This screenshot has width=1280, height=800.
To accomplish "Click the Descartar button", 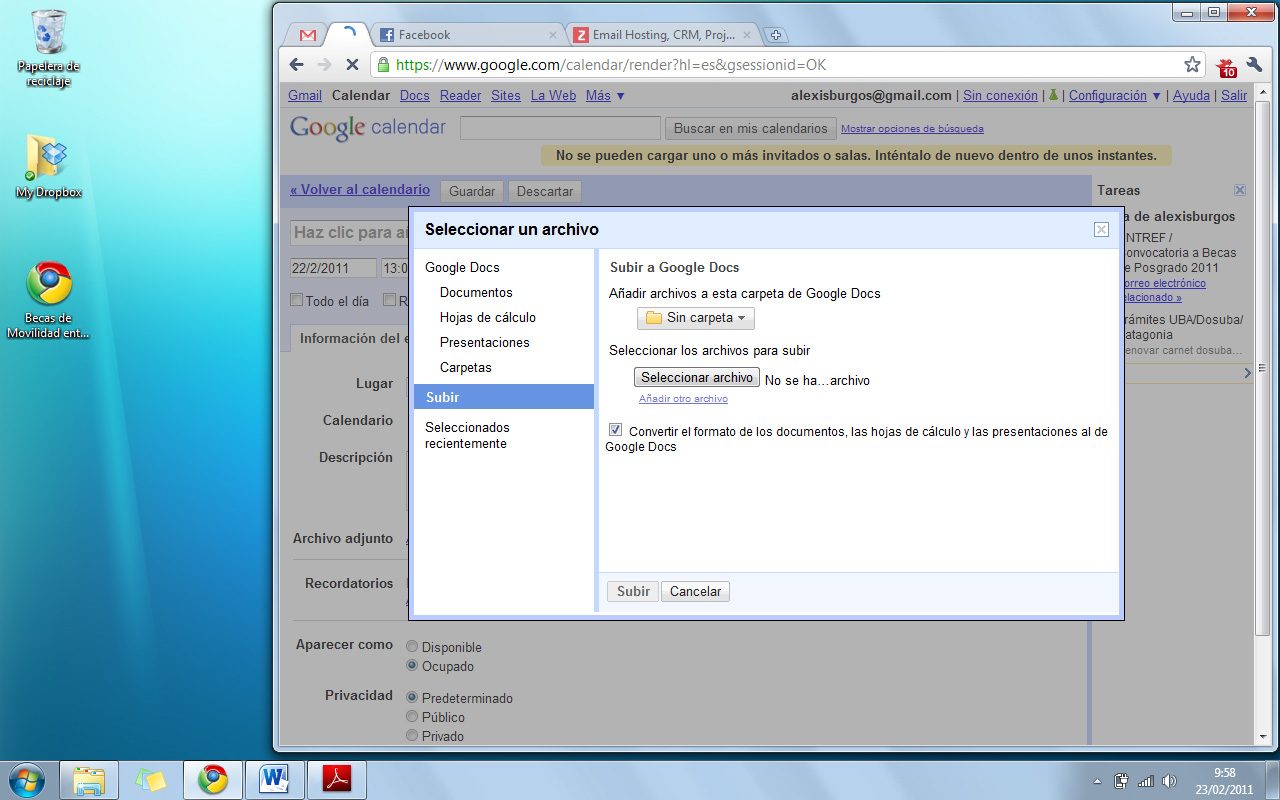I will pyautogui.click(x=545, y=191).
